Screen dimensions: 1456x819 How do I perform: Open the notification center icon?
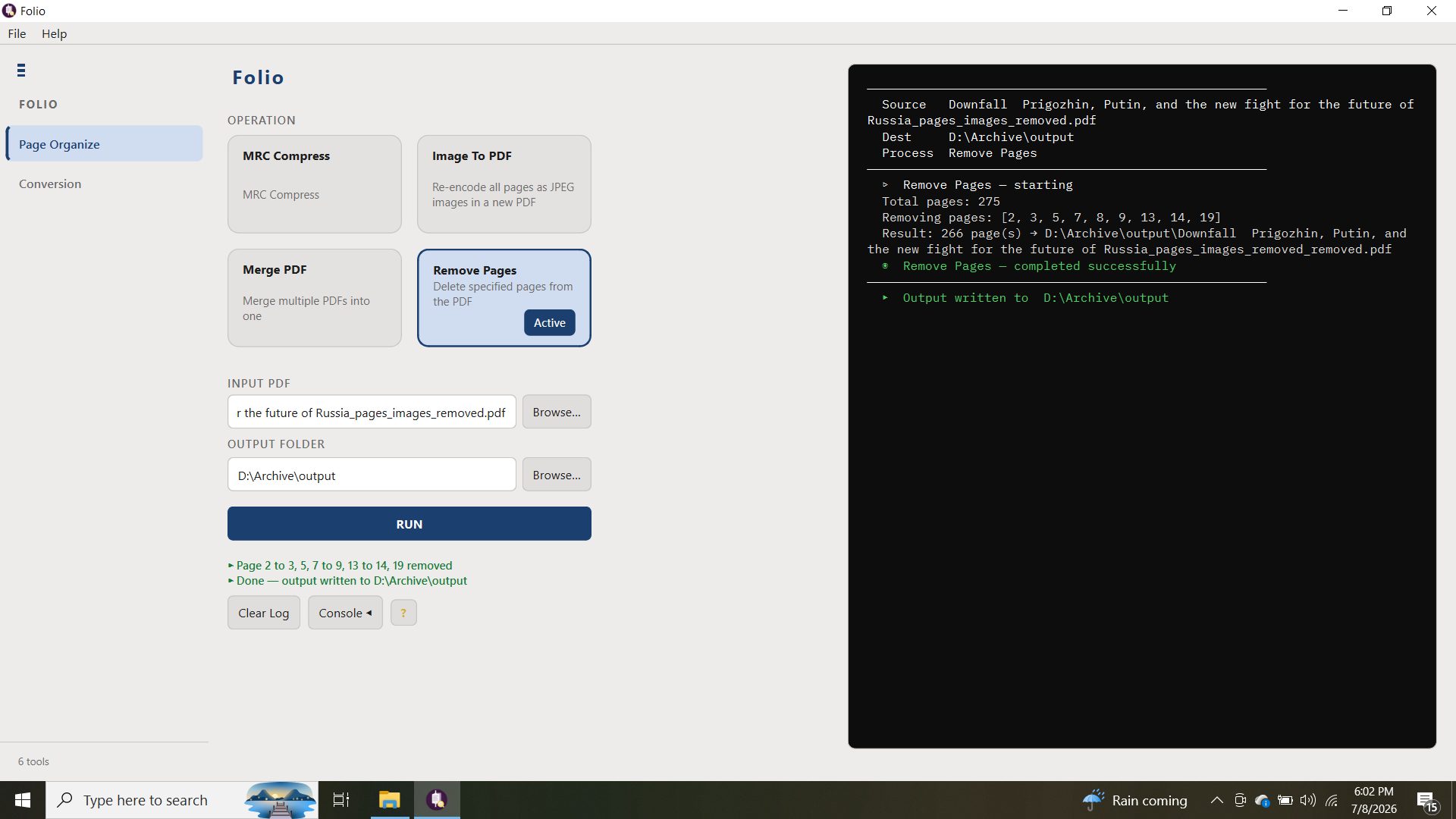click(1427, 800)
